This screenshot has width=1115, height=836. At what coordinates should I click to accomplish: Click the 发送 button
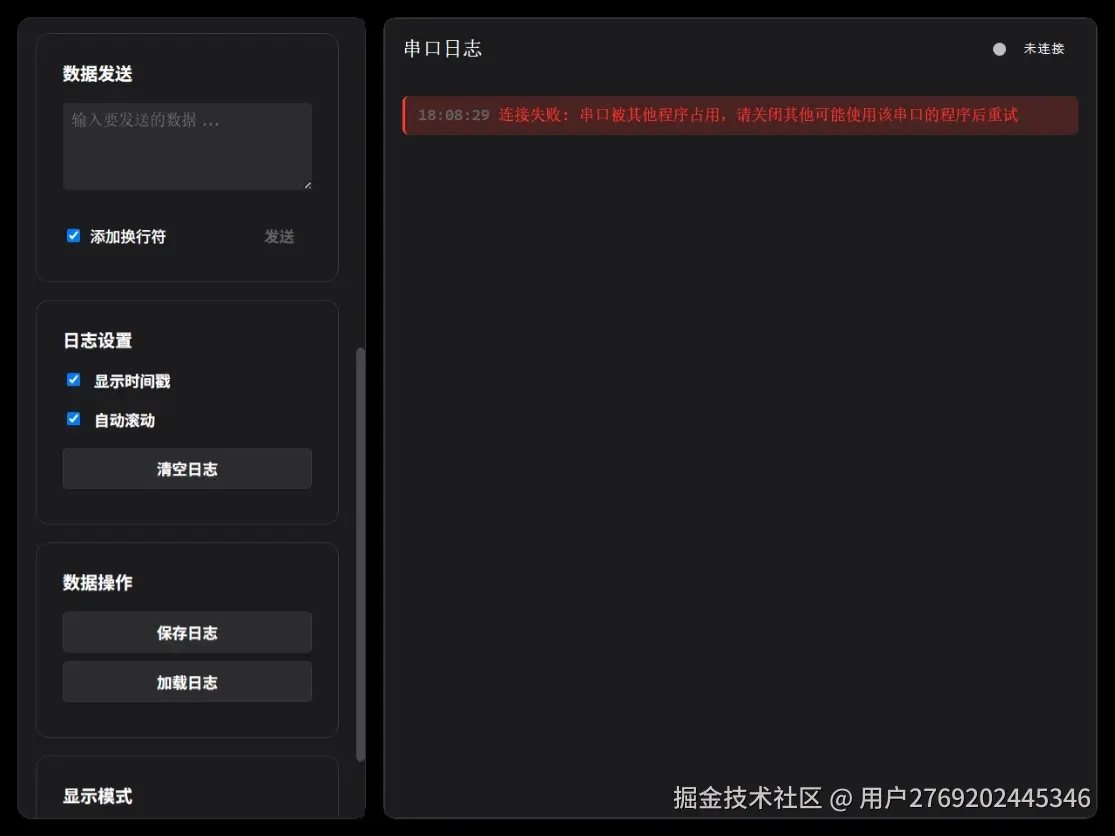[x=279, y=236]
